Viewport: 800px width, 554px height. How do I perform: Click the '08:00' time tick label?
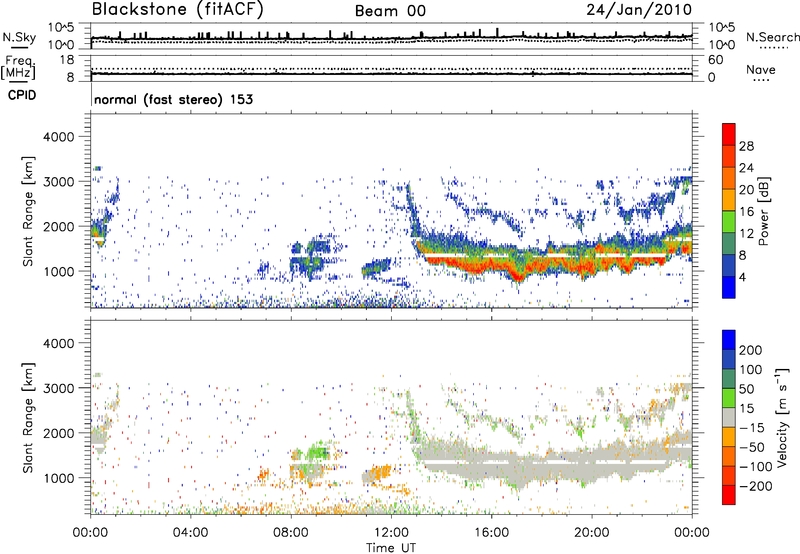pos(291,533)
